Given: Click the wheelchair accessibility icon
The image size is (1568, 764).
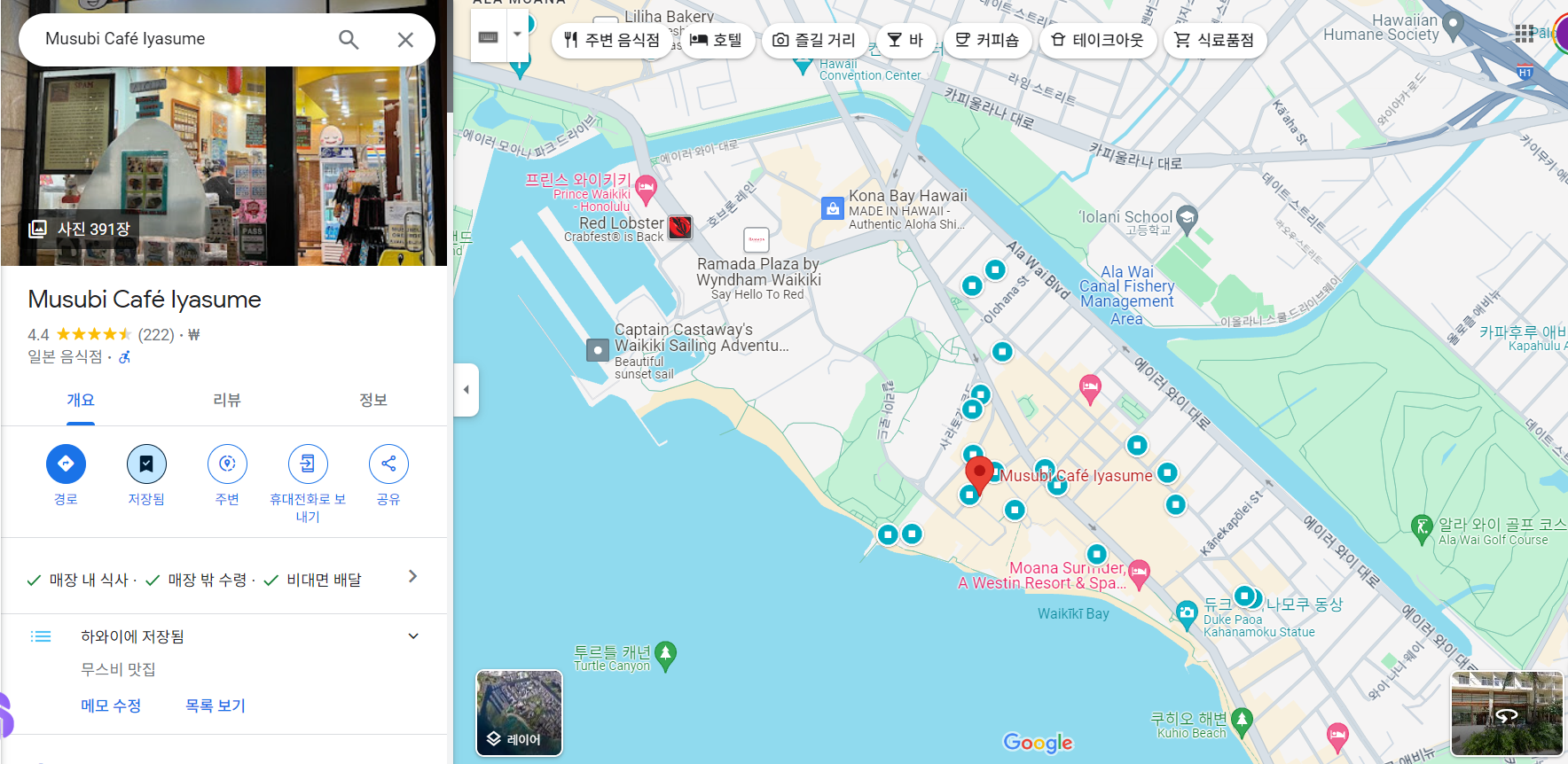Looking at the screenshot, I should pos(125,357).
